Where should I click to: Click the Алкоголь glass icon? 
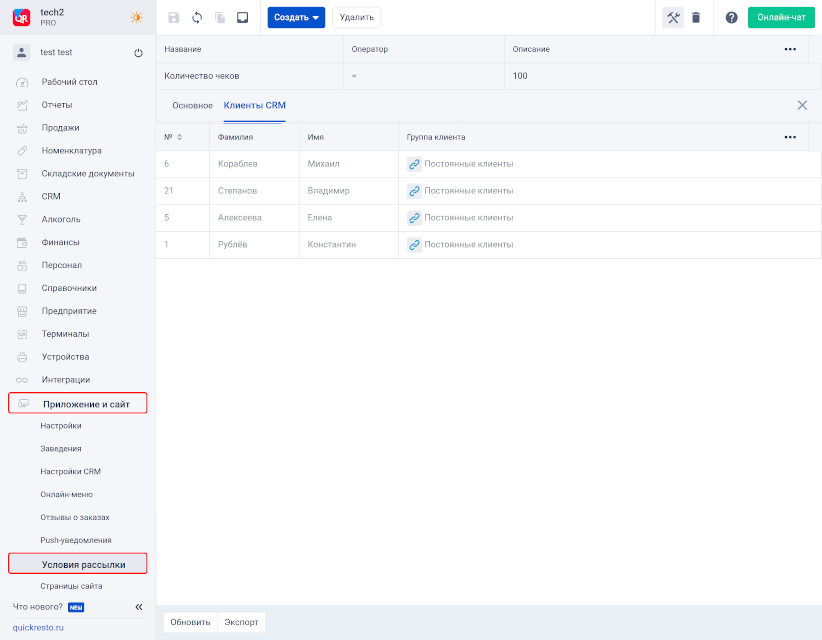click(x=22, y=220)
